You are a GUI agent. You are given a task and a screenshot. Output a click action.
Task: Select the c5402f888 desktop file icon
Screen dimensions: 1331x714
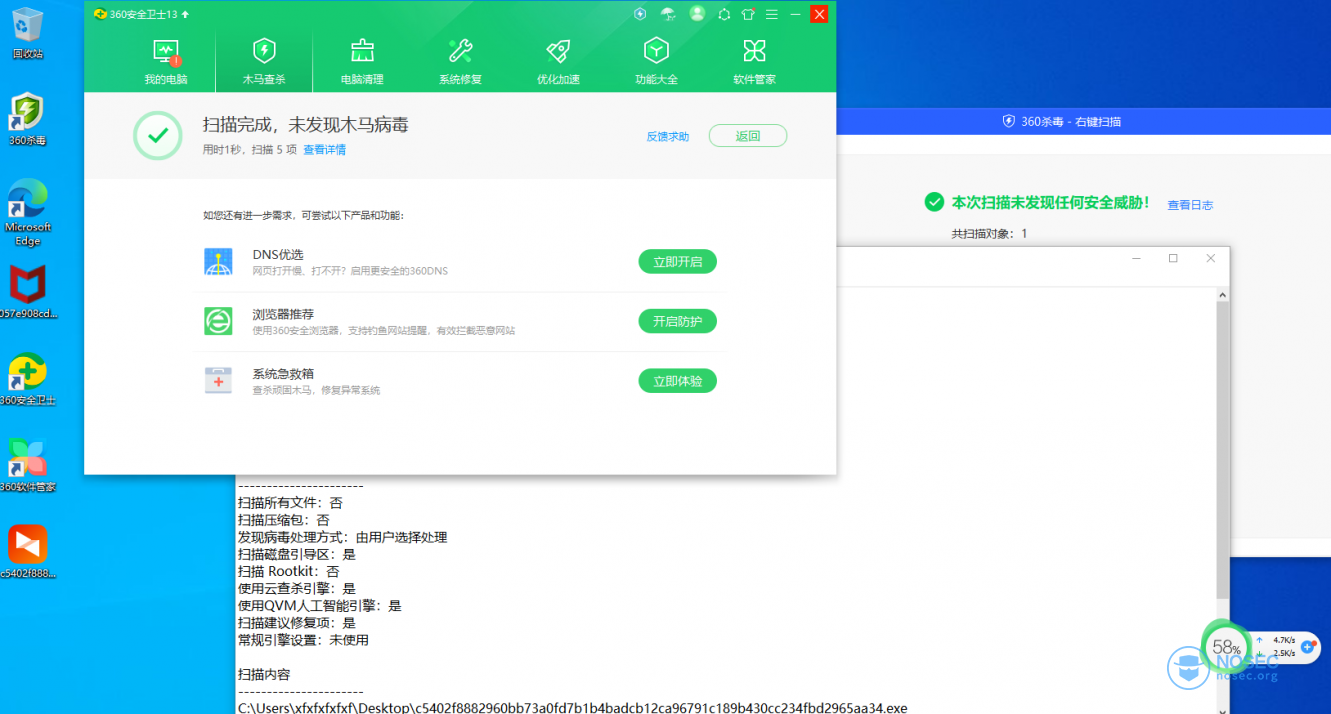27,552
